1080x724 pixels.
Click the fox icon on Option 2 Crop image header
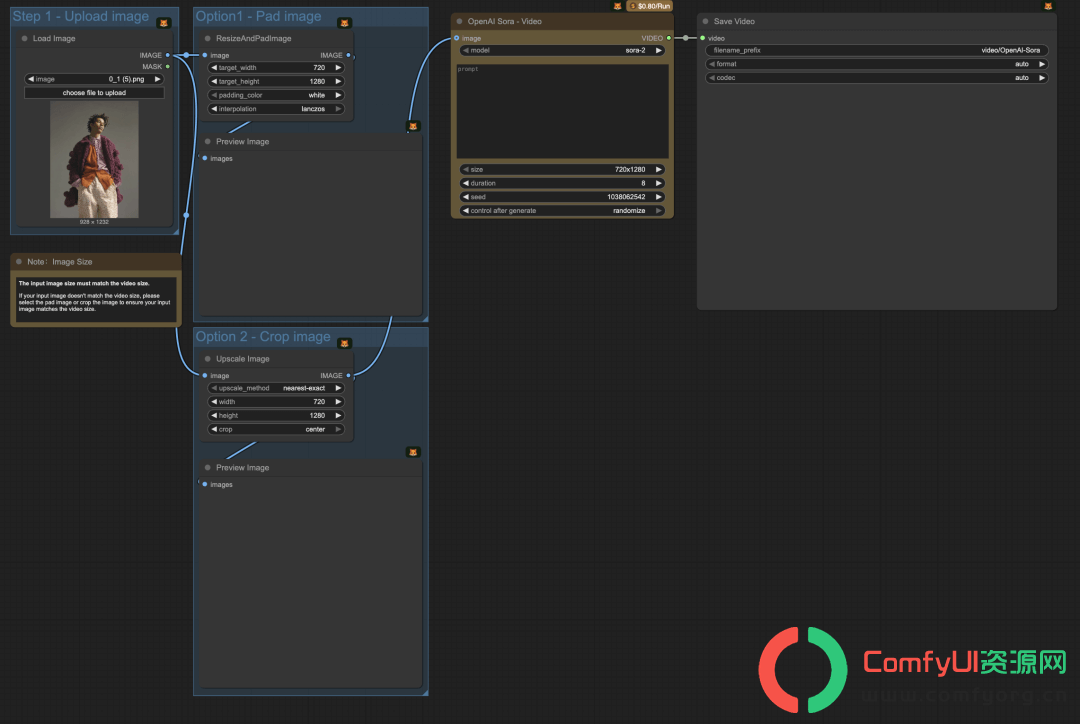tap(344, 343)
